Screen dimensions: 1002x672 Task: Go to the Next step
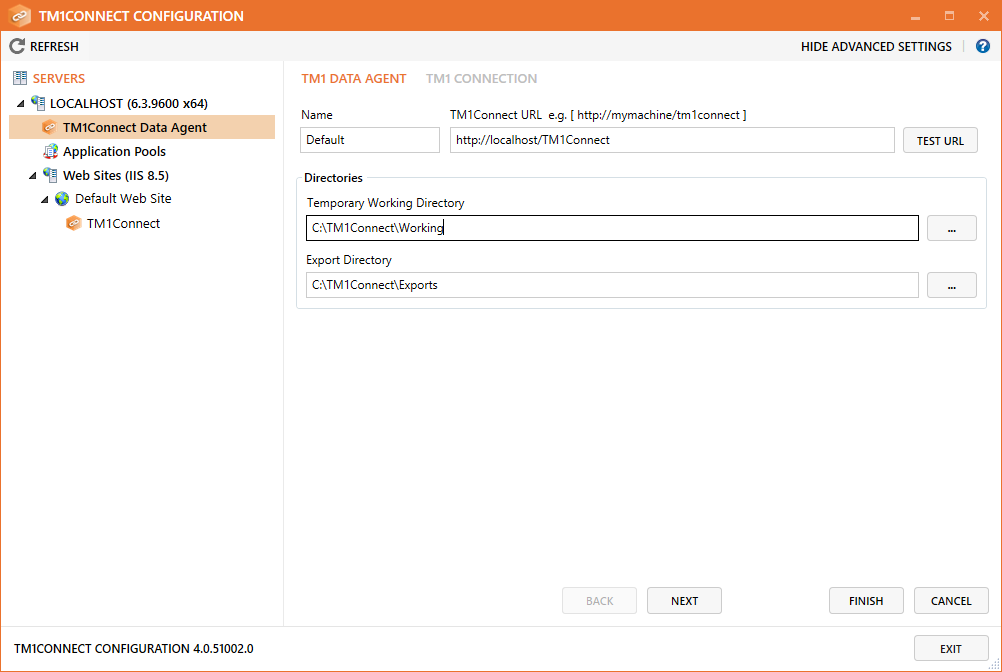pyautogui.click(x=684, y=600)
